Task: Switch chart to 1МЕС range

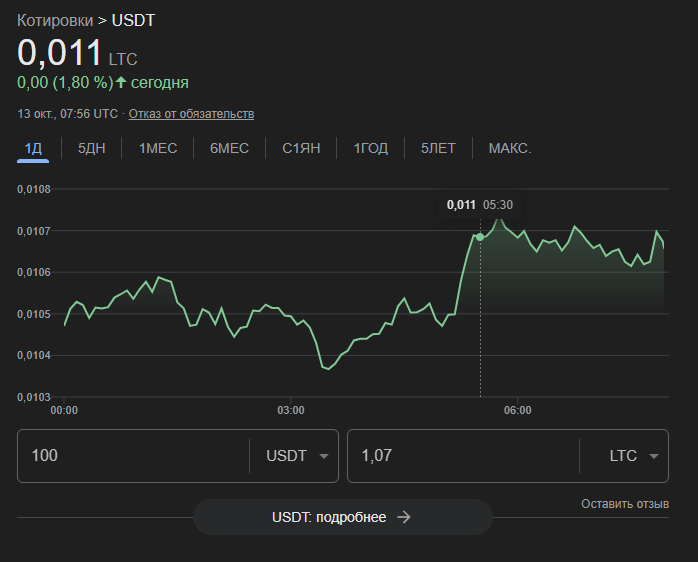Action: pyautogui.click(x=158, y=148)
